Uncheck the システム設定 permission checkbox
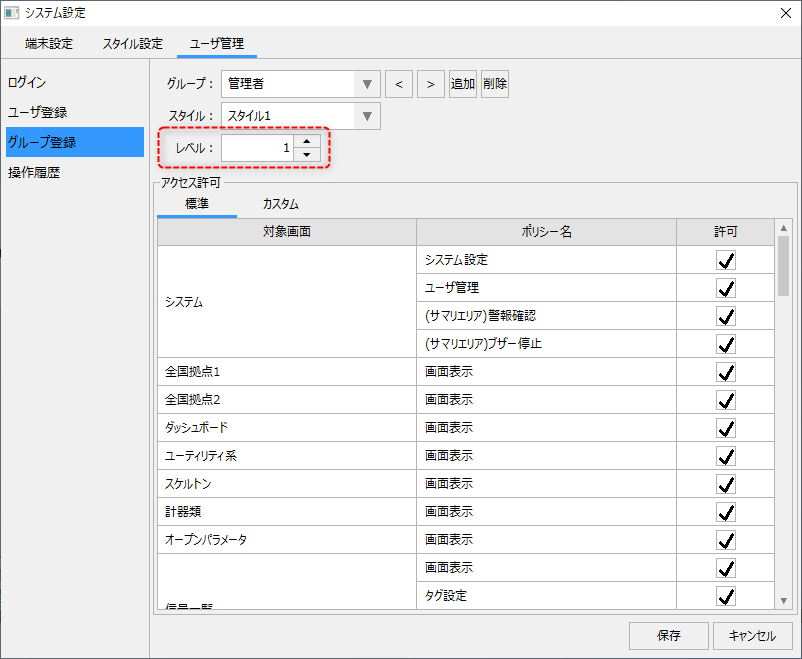 pos(726,260)
